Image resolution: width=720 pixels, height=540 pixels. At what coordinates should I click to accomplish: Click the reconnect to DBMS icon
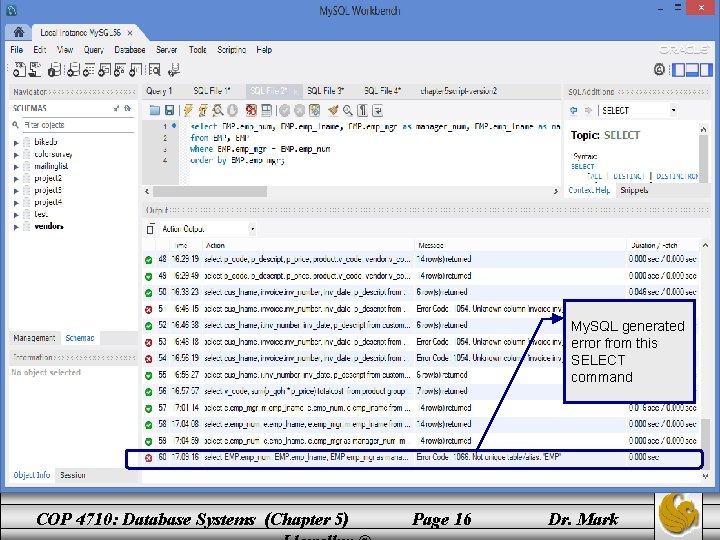(174, 69)
